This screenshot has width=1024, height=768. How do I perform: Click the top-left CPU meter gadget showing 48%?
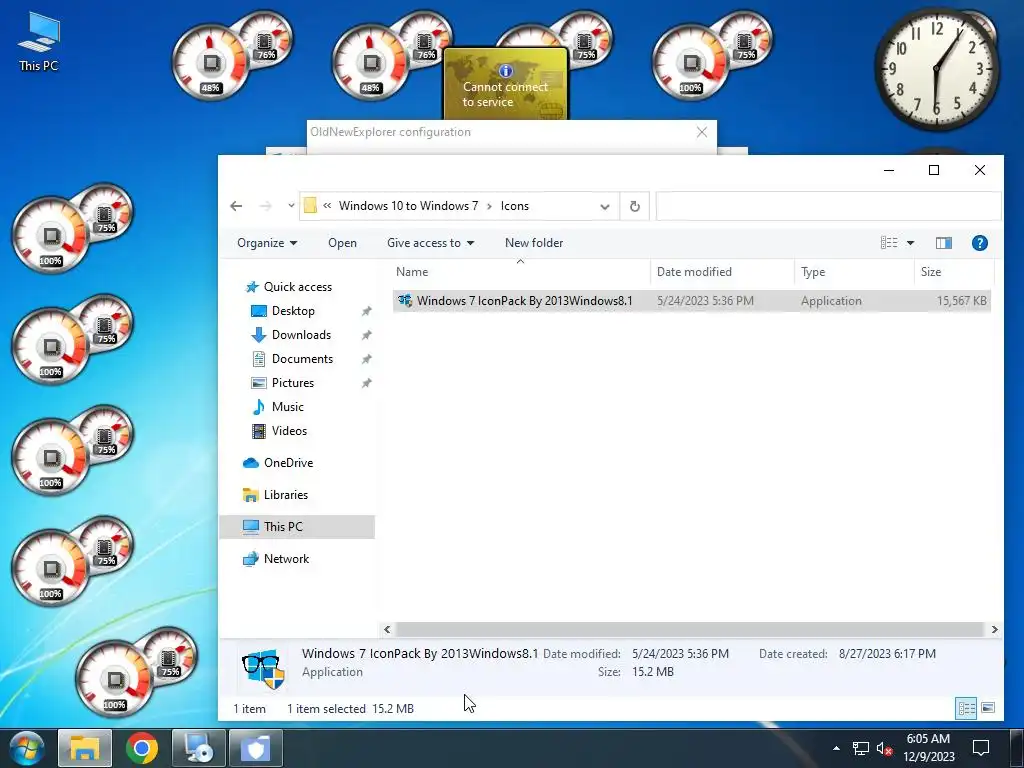210,63
